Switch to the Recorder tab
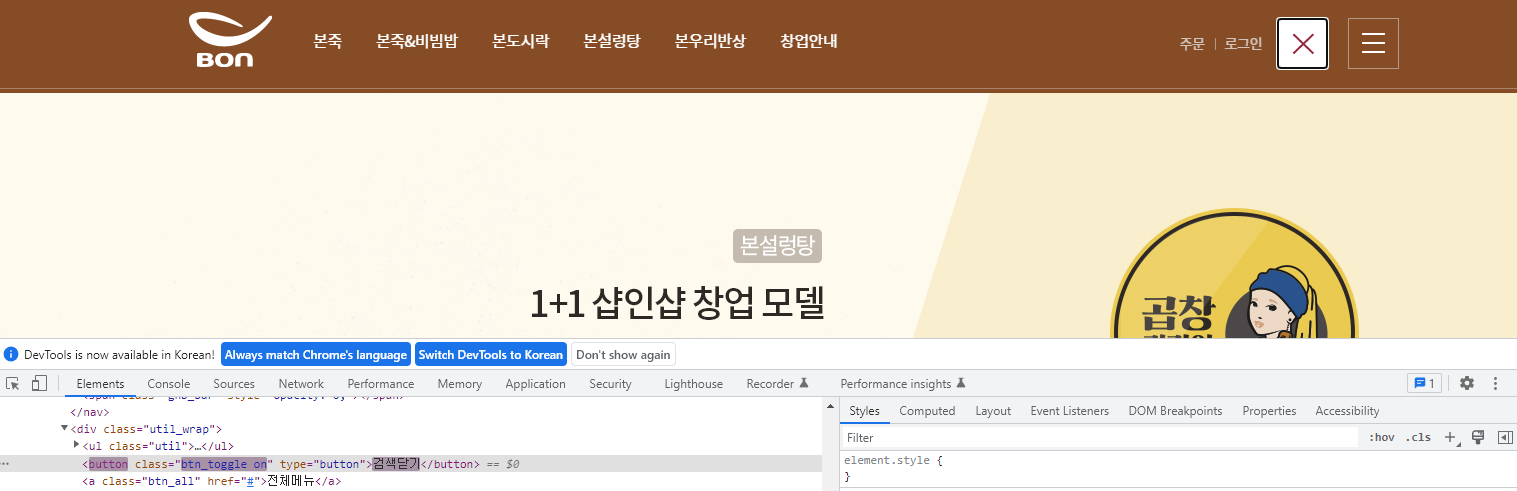This screenshot has height=491, width=1517. pyautogui.click(x=777, y=383)
